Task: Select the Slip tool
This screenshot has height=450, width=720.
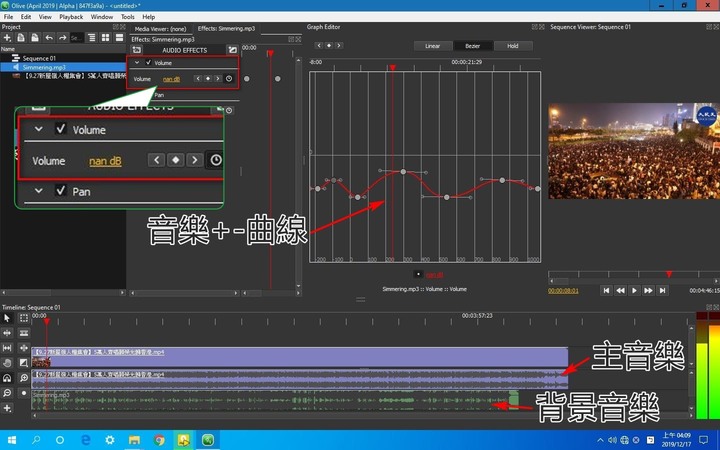Action: coord(7,348)
